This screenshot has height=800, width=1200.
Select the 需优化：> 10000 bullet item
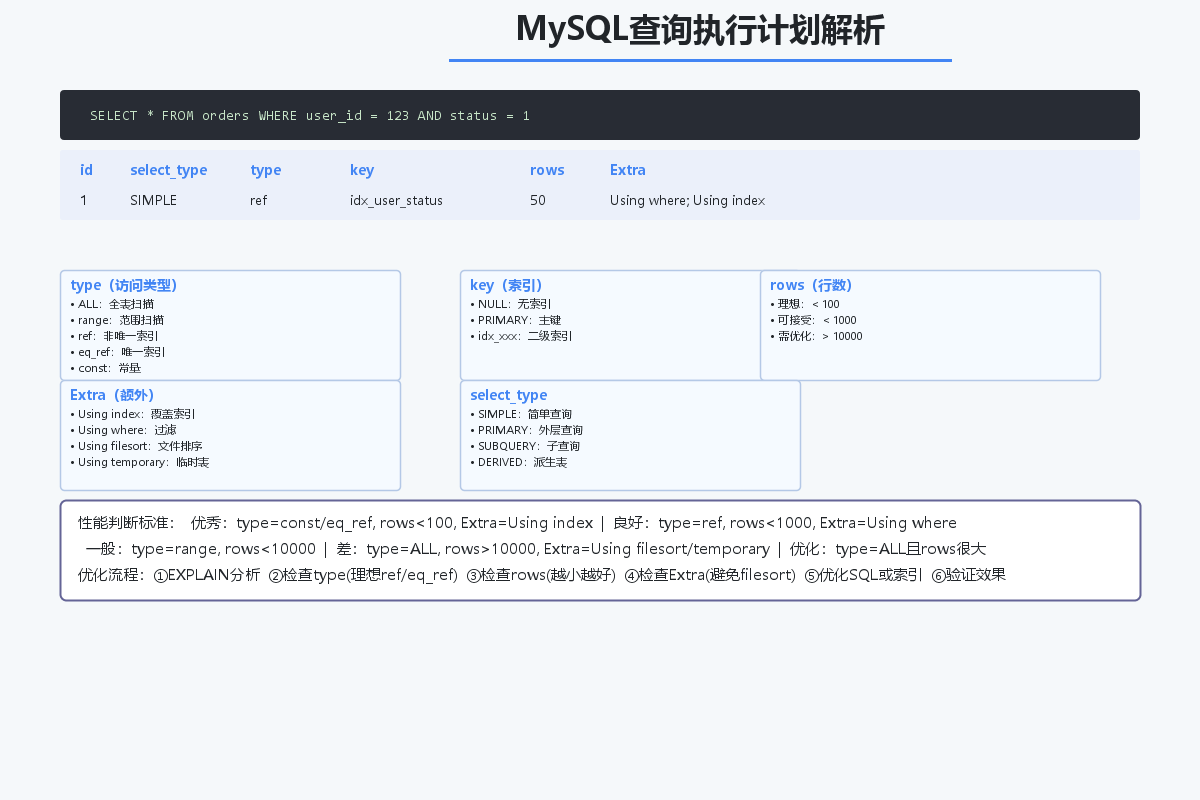(816, 336)
